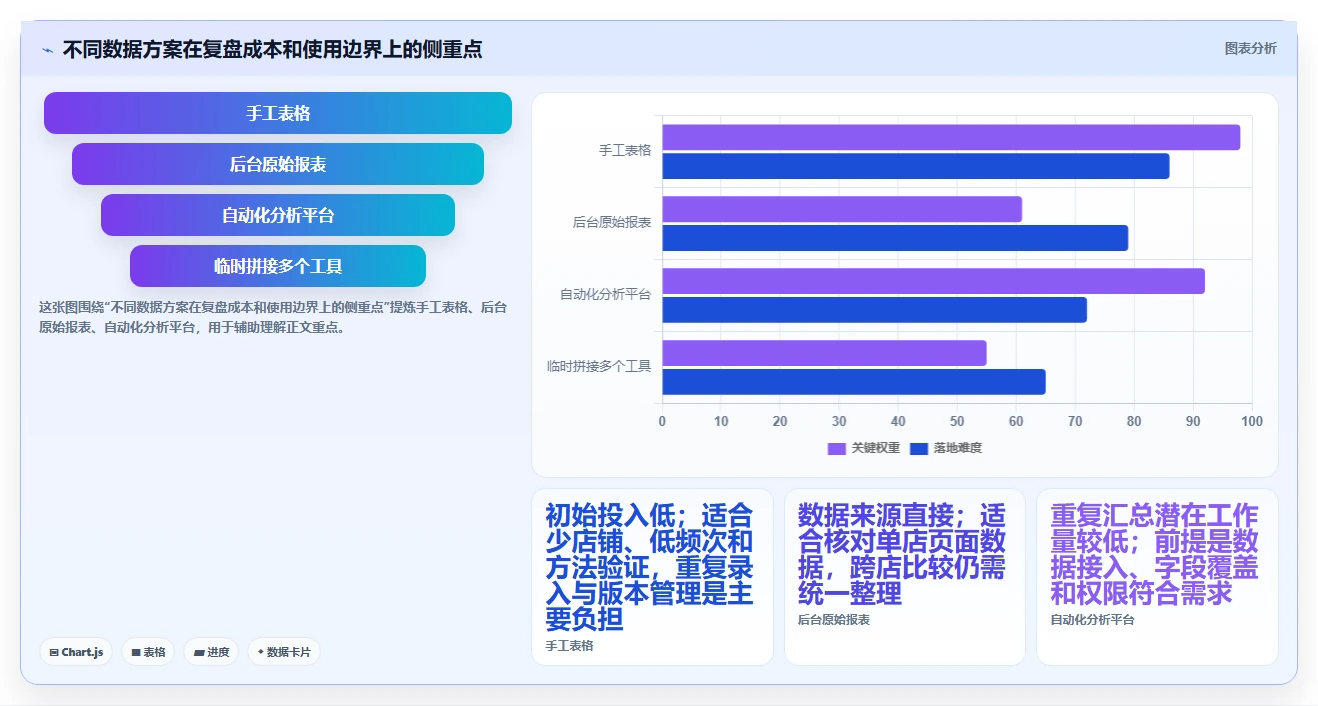Click the 临时拼接多个工具 y-axis label
This screenshot has width=1318, height=706.
pos(599,366)
